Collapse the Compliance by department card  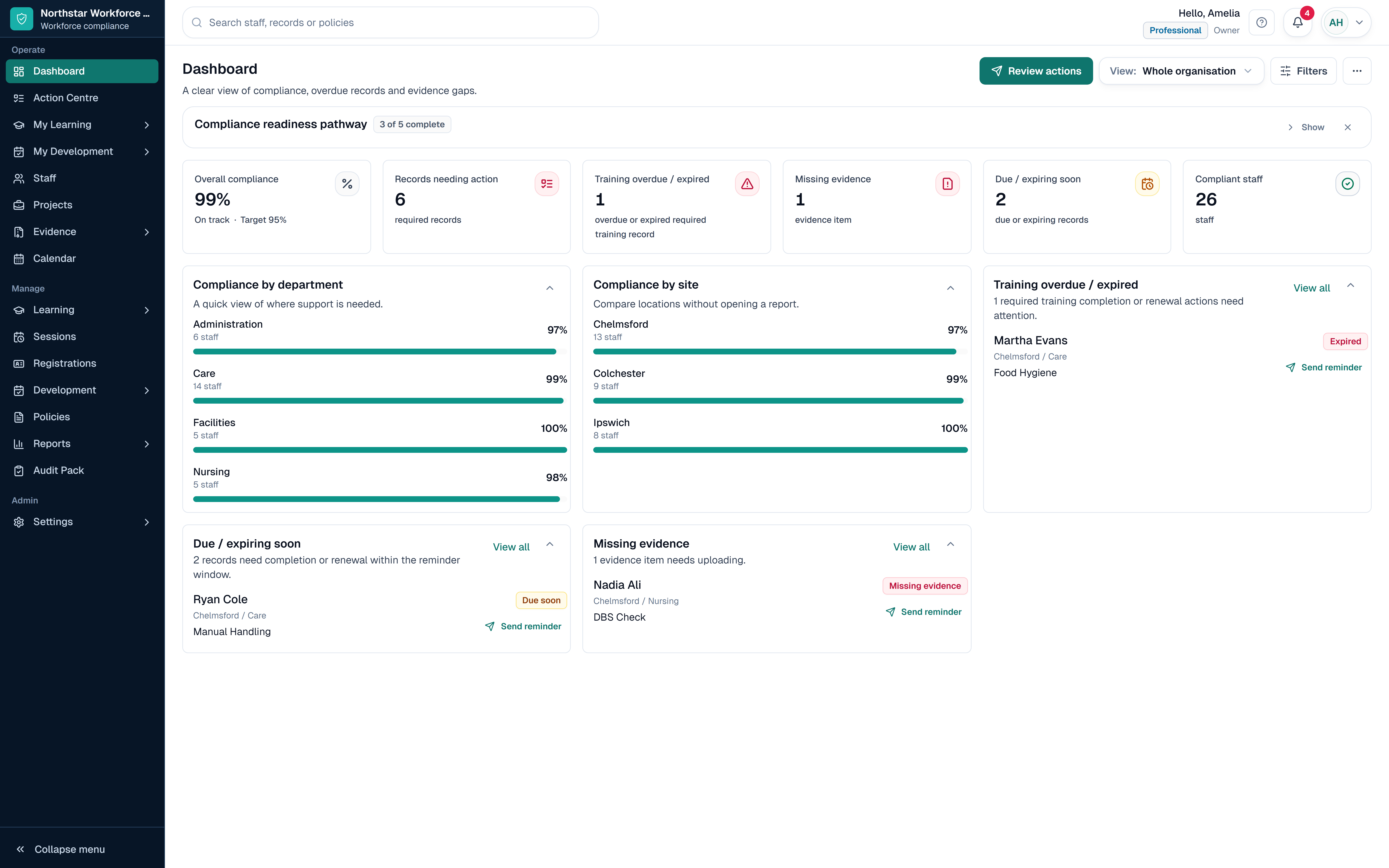click(x=550, y=288)
